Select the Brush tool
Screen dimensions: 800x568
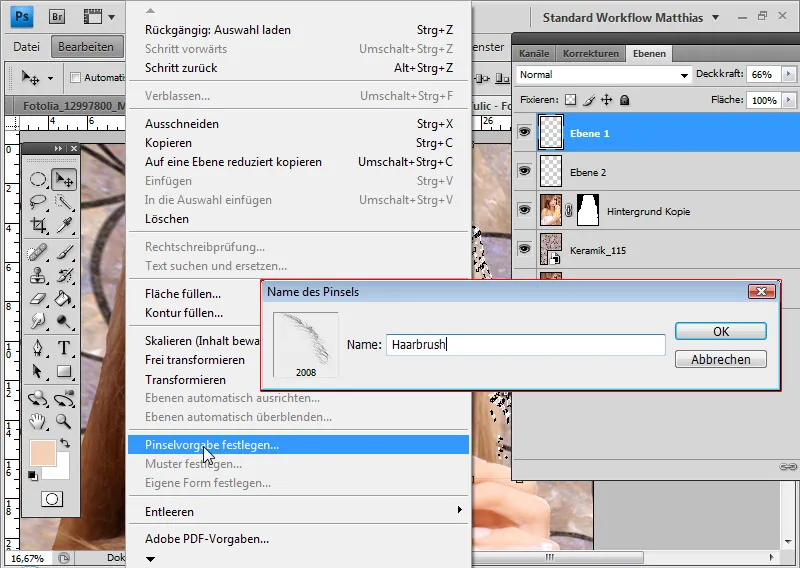[x=64, y=252]
